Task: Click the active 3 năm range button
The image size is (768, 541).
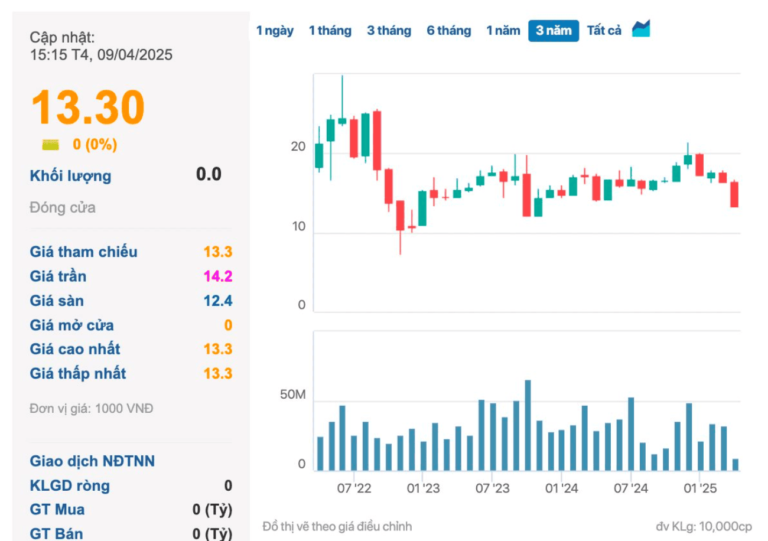Action: coord(553,30)
